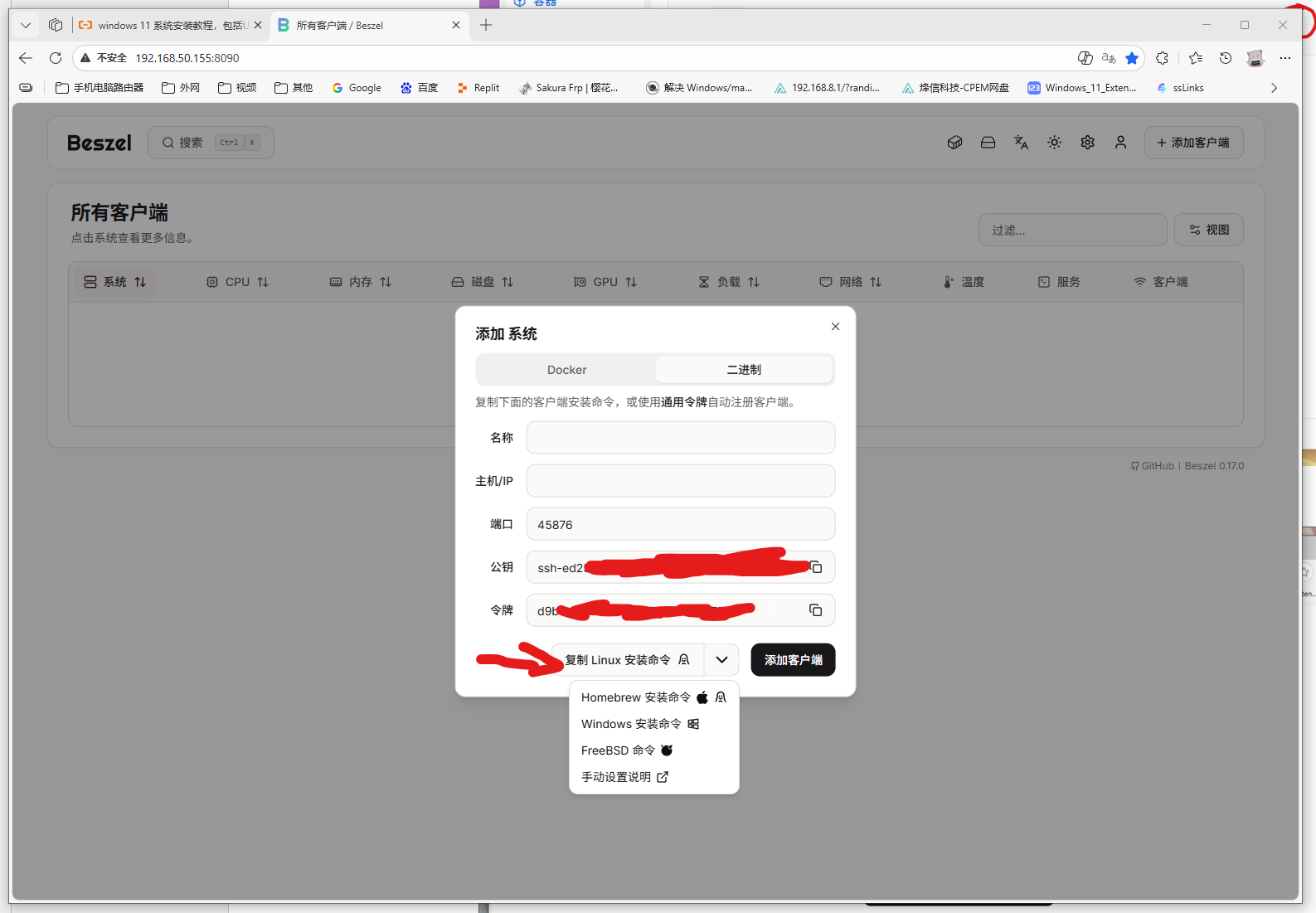Click the translate icon in the address bar
Screen dimensions: 1316x913
(1109, 58)
